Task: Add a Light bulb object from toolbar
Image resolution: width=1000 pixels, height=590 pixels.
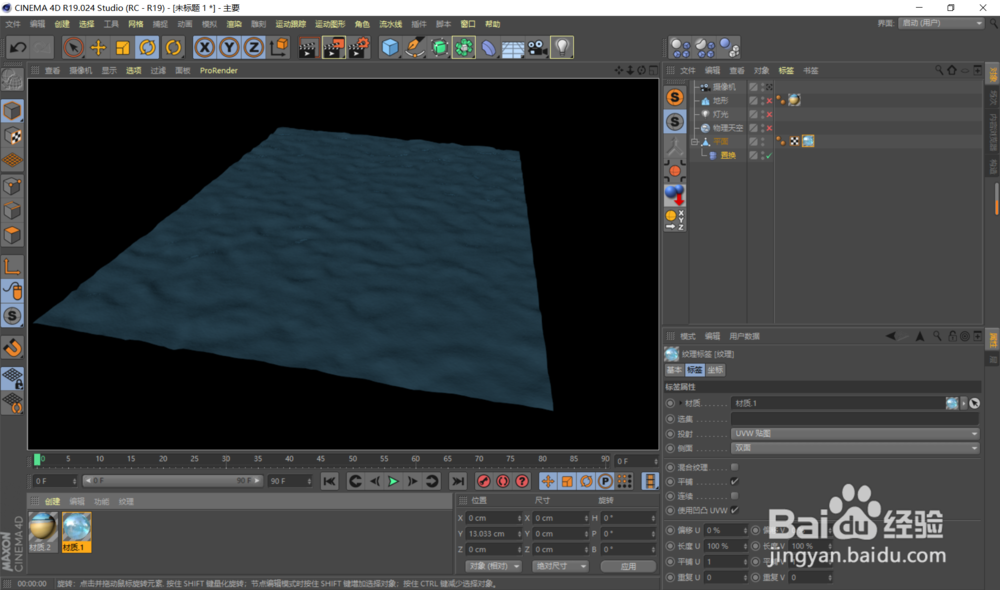Action: 562,47
